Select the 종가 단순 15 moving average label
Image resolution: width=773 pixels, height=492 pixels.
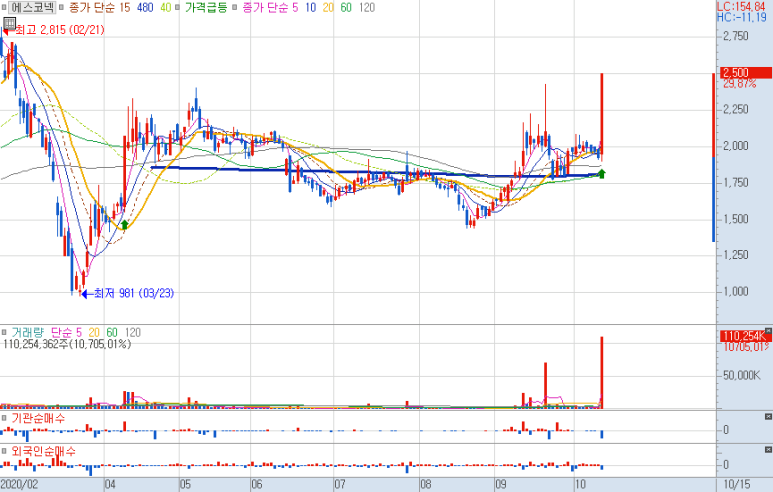[99, 7]
